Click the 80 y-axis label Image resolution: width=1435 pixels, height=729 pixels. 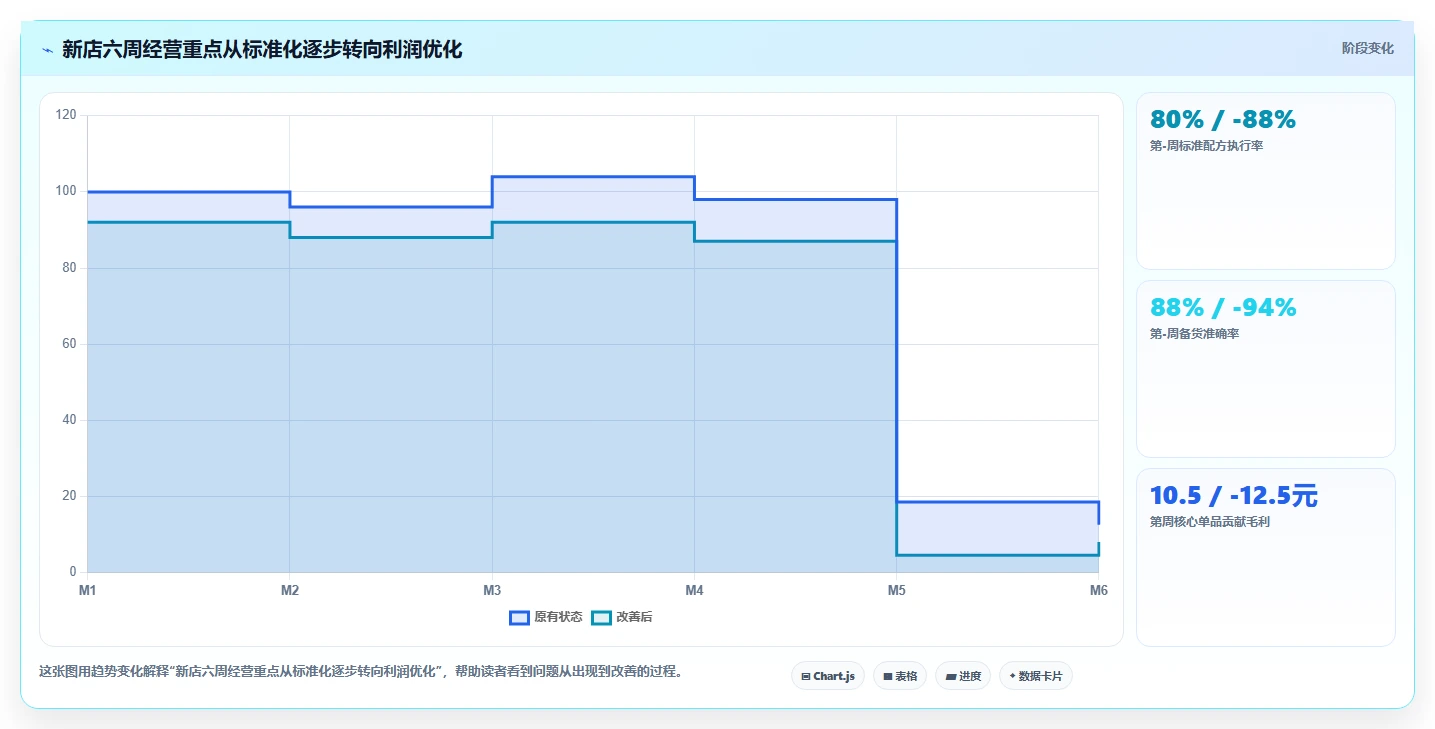[x=69, y=268]
